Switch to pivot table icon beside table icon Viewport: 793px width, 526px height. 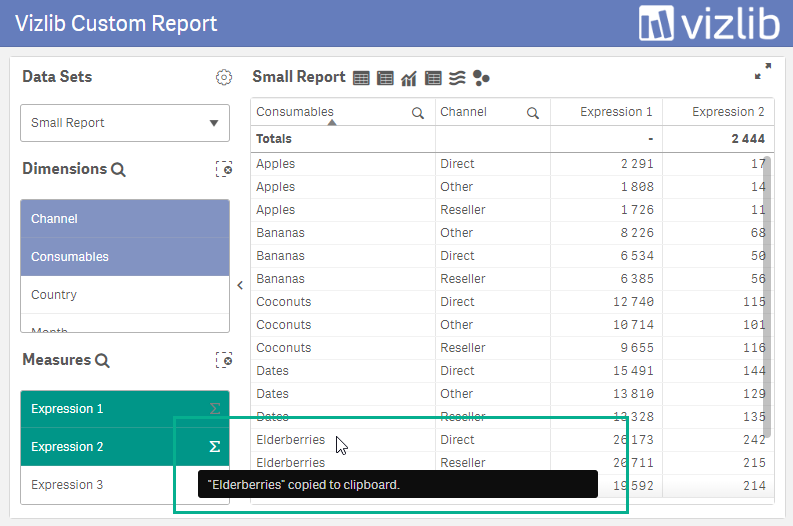point(385,78)
